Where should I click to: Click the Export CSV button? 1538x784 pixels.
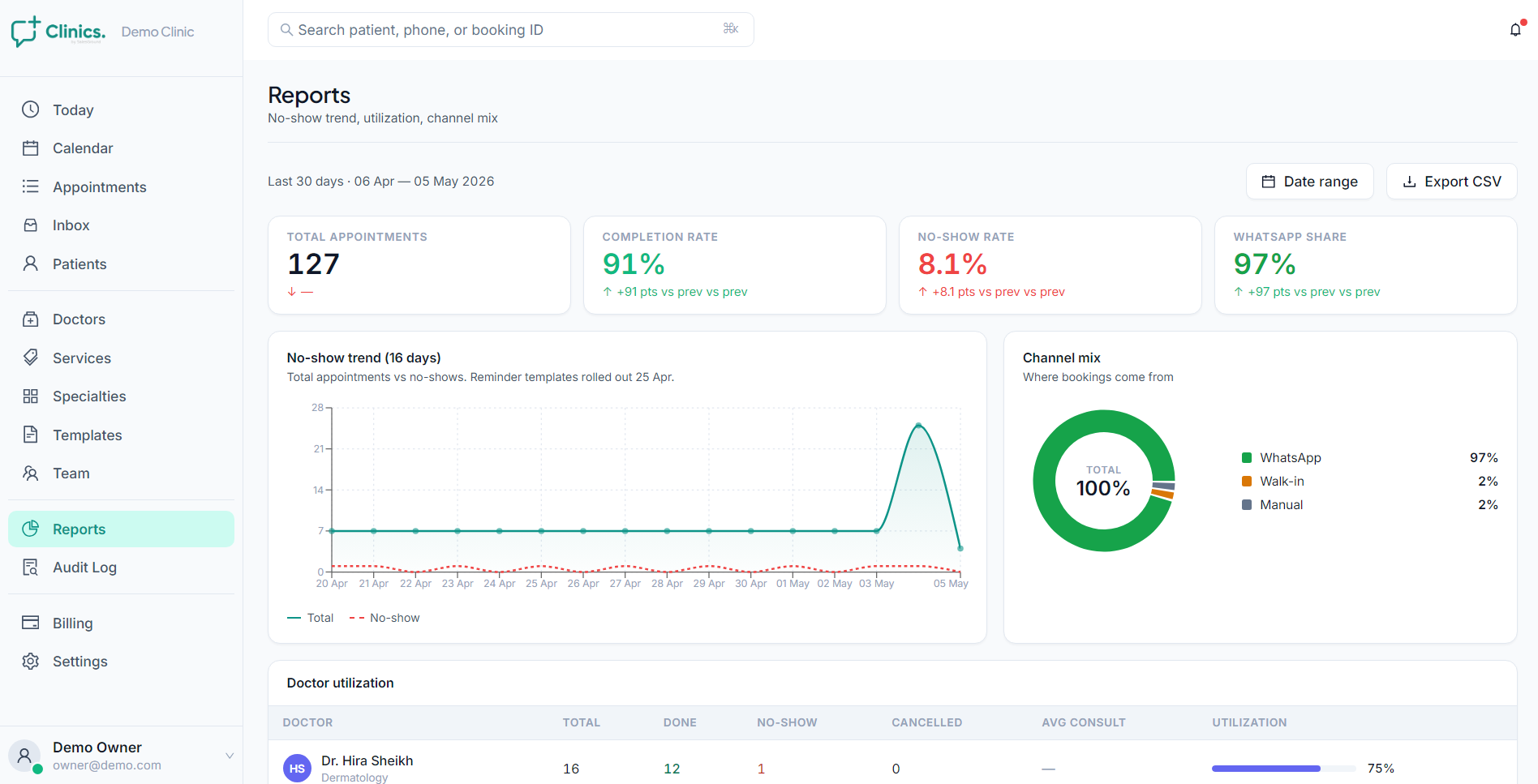pyautogui.click(x=1451, y=182)
